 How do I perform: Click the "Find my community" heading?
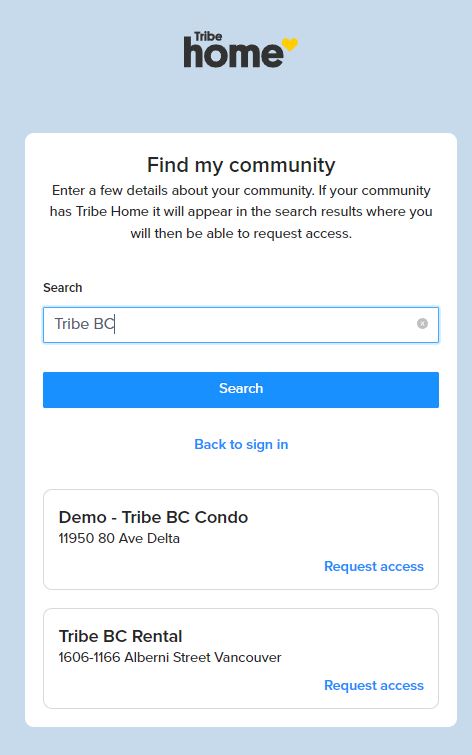[x=241, y=165]
